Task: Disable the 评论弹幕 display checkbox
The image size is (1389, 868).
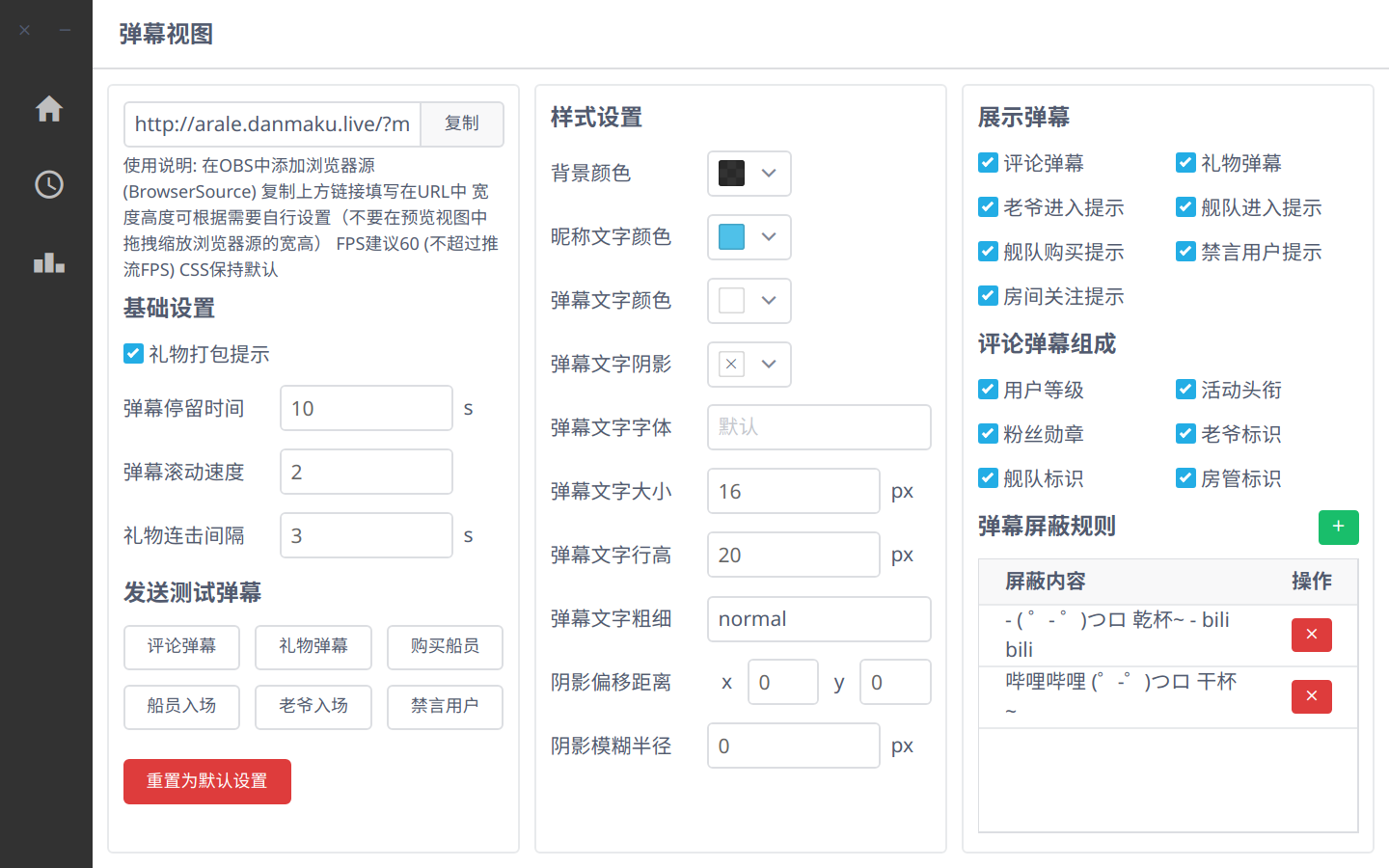Action: pyautogui.click(x=988, y=163)
